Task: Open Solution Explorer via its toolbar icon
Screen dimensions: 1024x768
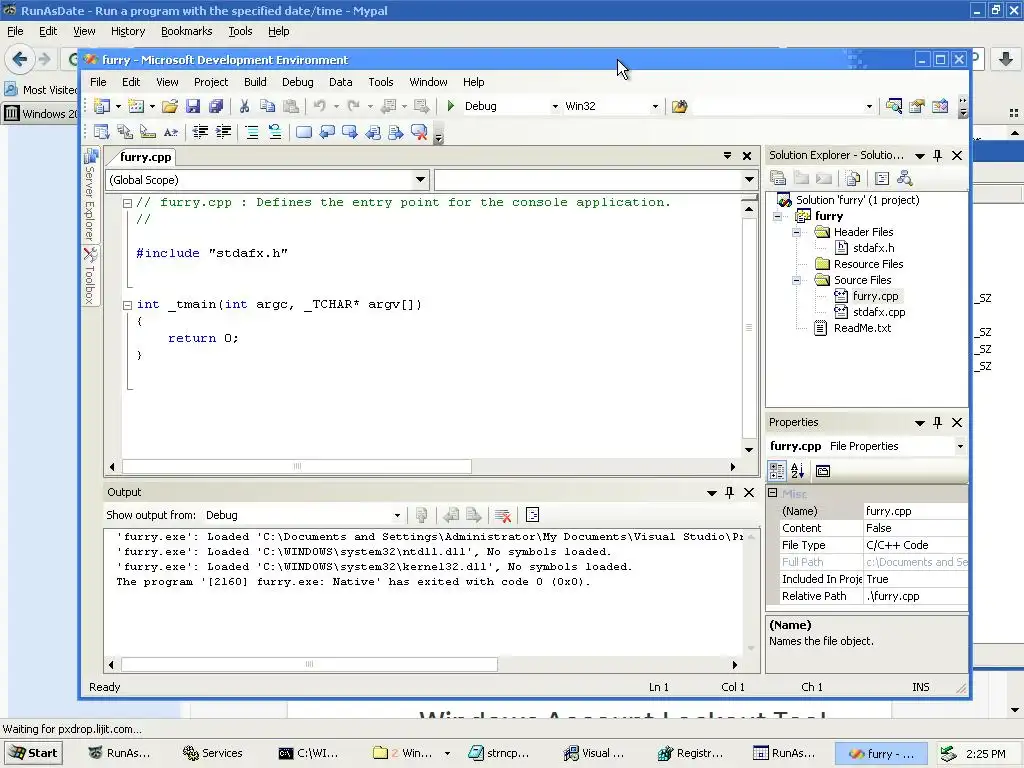Action: click(893, 106)
